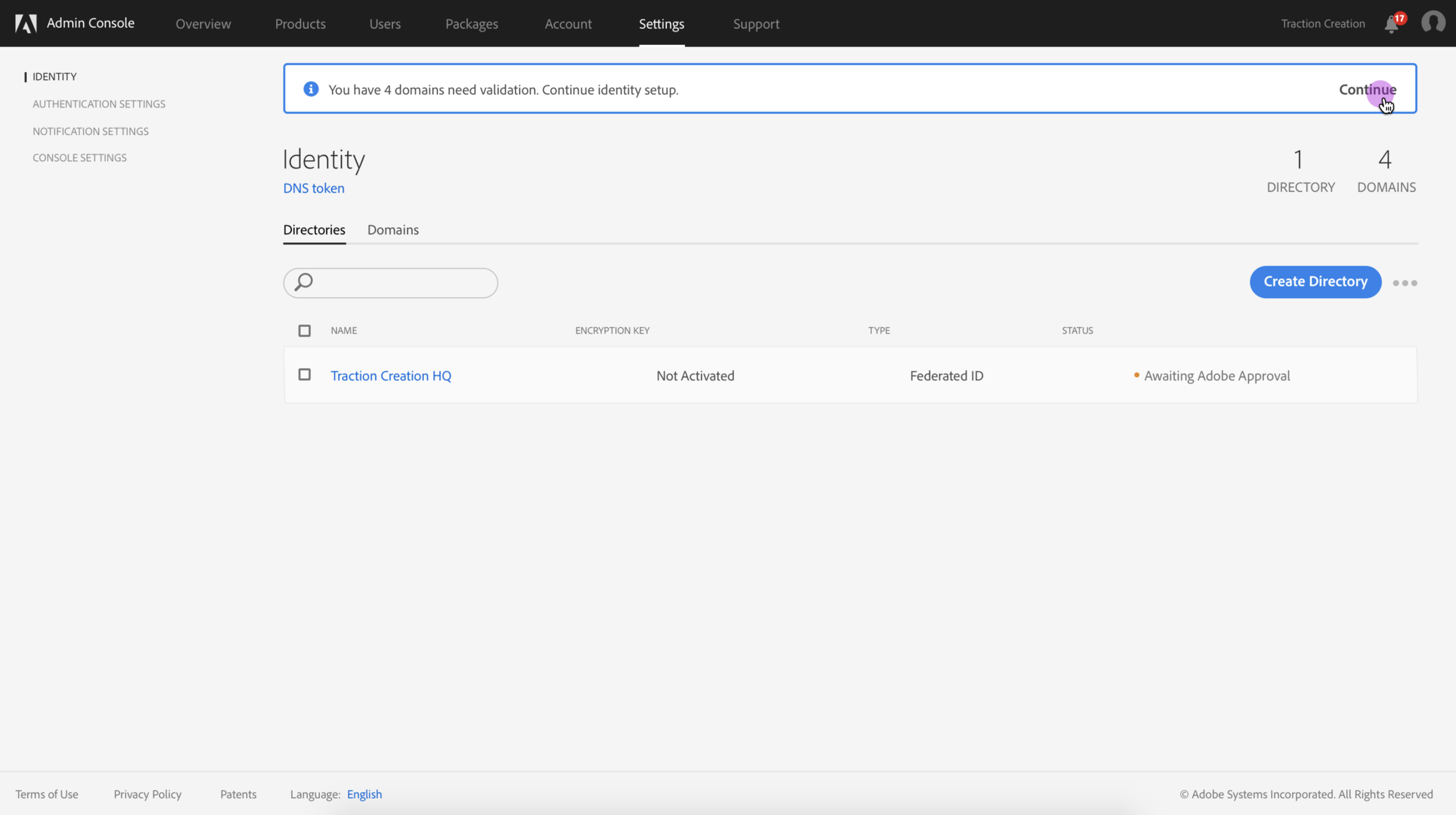Click the Awaiting Adobe Approval status

coord(1212,375)
